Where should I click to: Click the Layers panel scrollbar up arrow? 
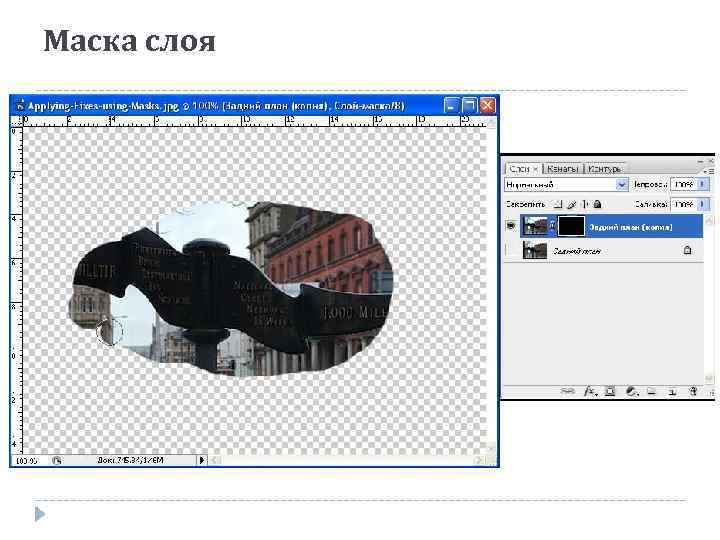pyautogui.click(x=708, y=219)
